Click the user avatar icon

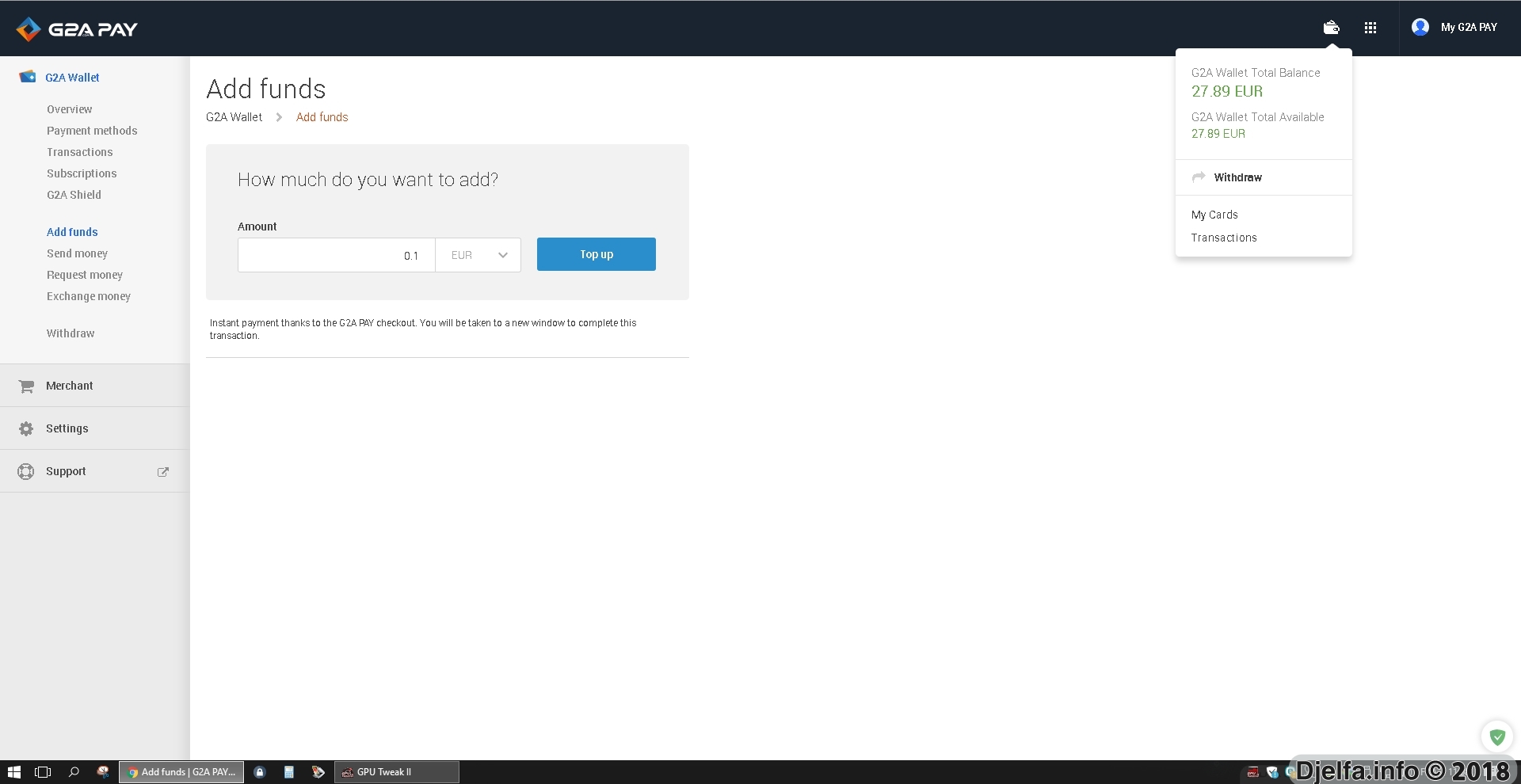[1420, 27]
